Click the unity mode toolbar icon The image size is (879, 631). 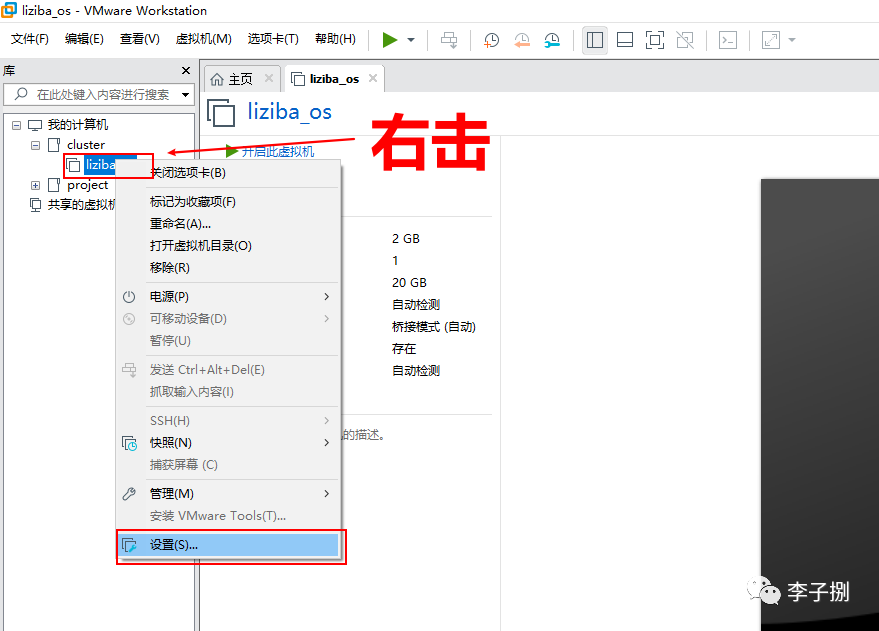(x=685, y=40)
